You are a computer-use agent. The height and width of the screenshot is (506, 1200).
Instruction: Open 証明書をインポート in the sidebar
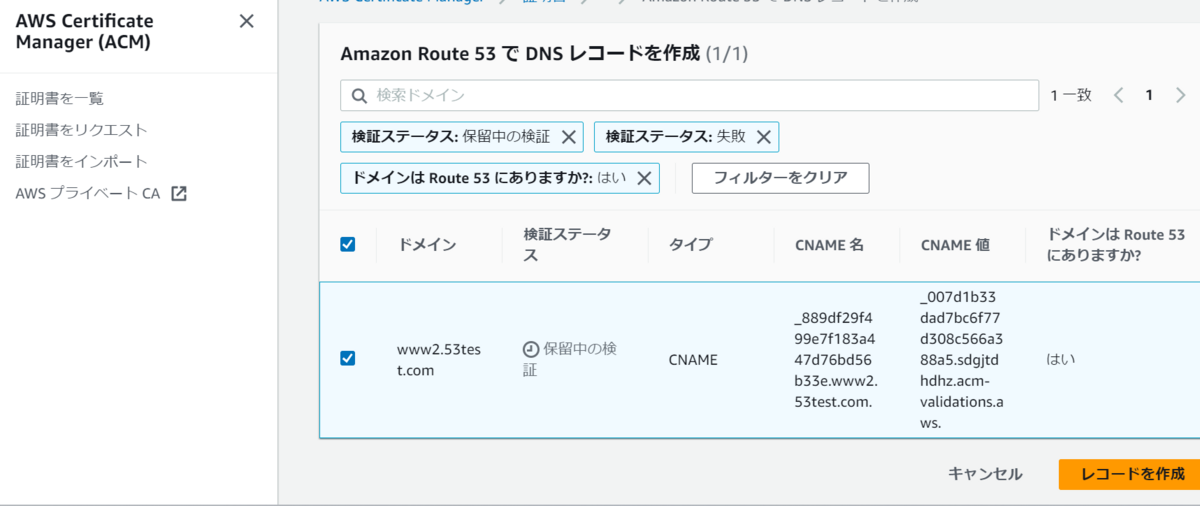[82, 161]
